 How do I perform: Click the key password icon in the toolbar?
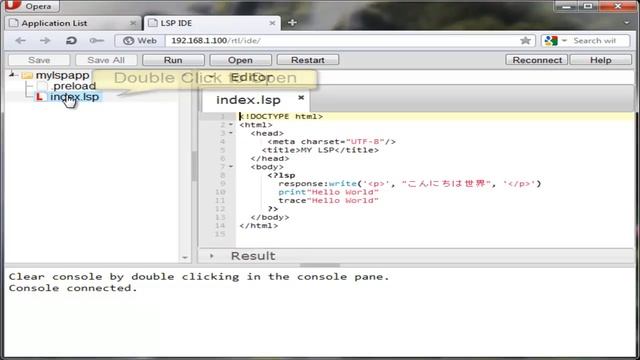96,41
